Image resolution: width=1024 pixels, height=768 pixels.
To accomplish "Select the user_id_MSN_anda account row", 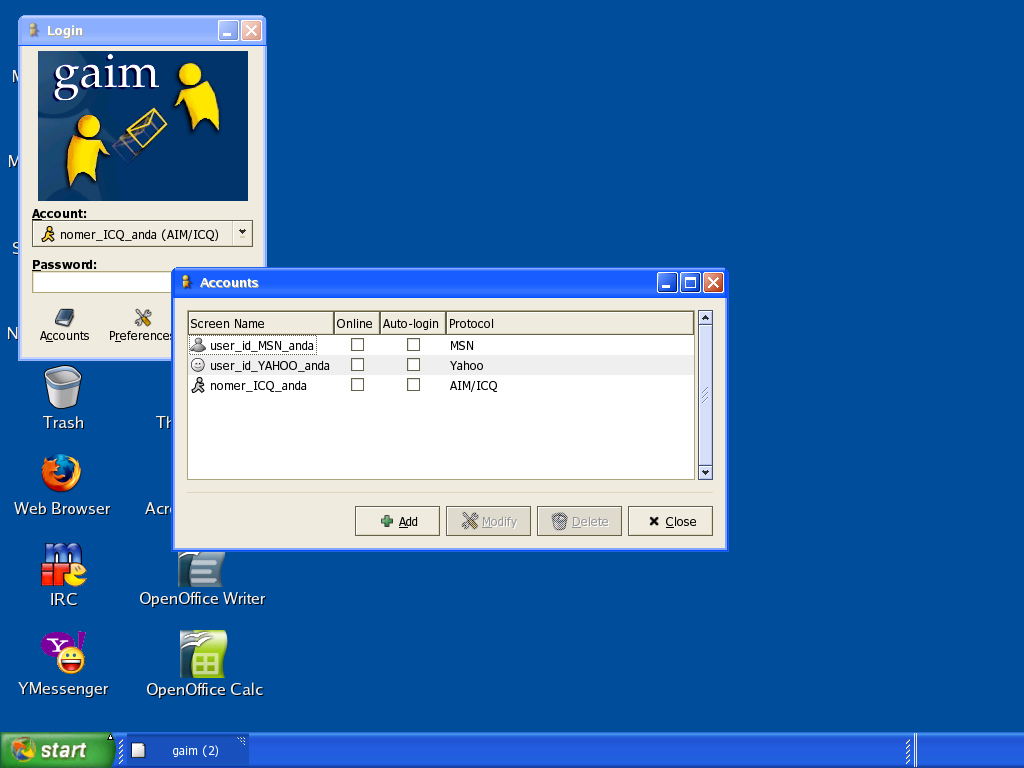I will click(441, 345).
